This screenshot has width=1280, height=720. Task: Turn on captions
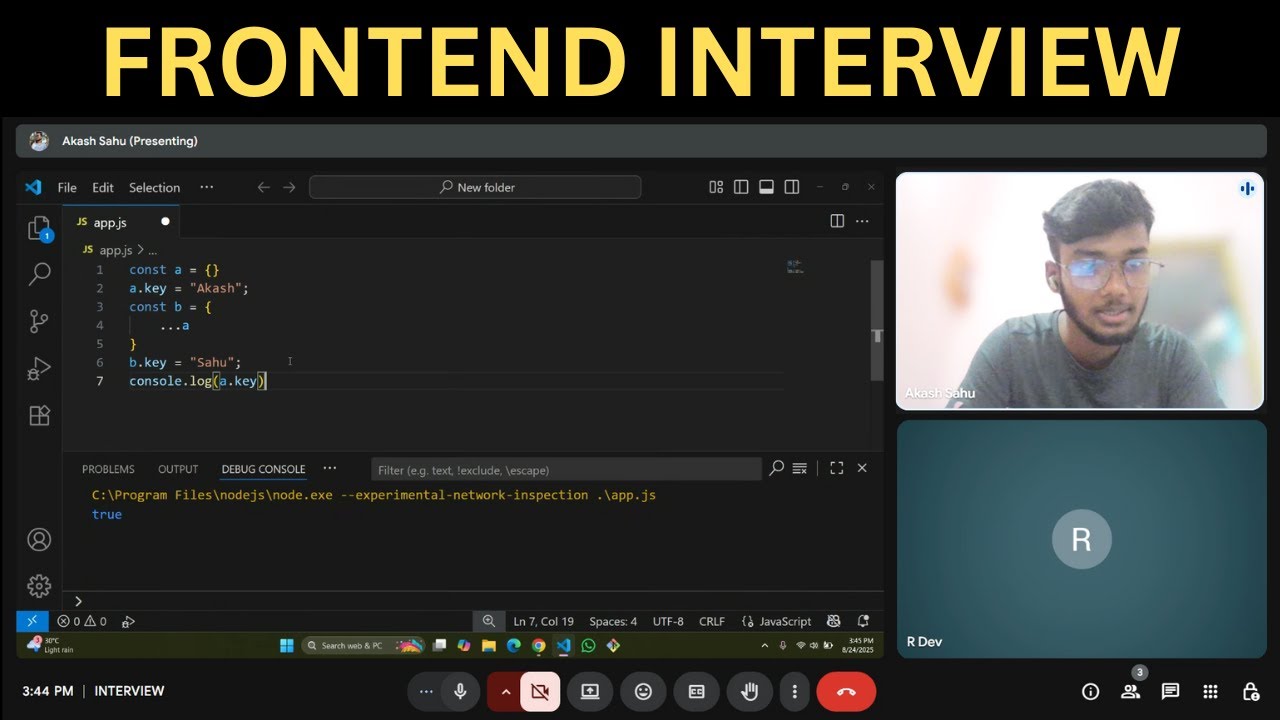click(697, 691)
